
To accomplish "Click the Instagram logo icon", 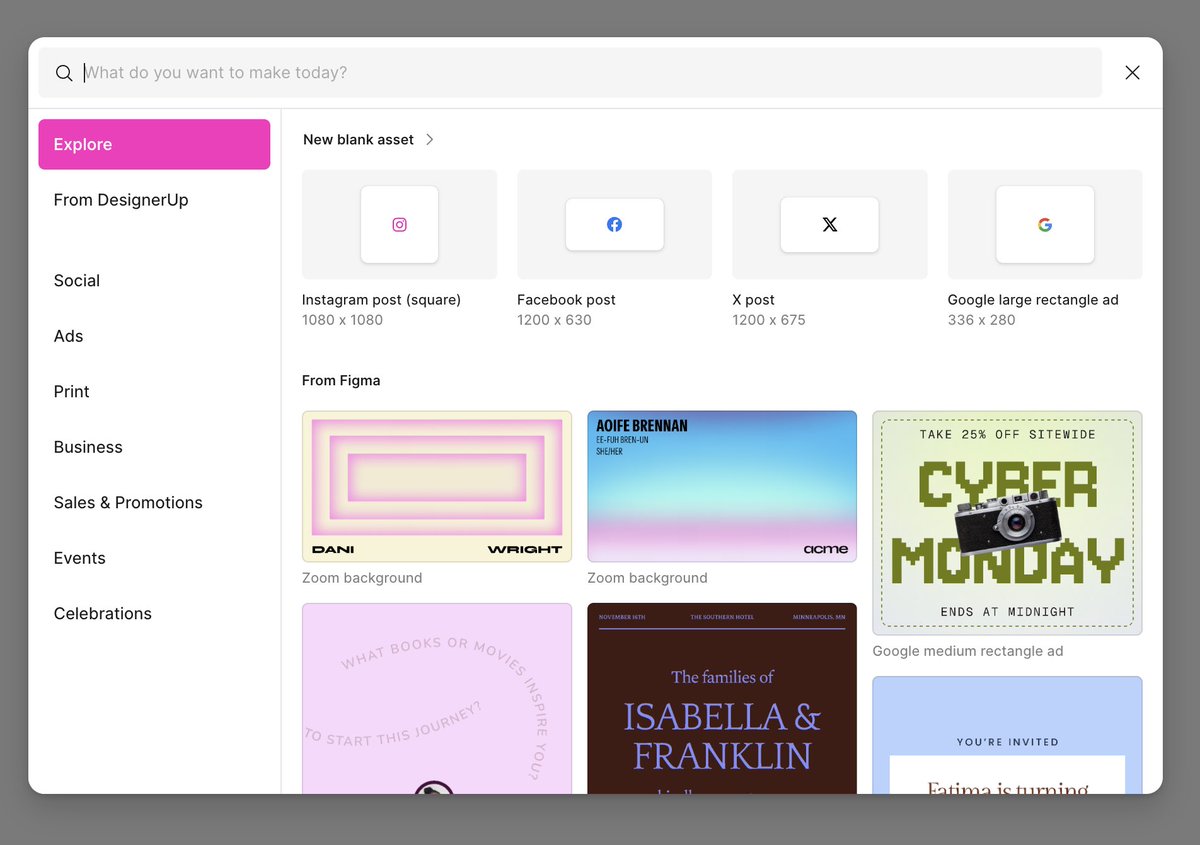I will 399,225.
